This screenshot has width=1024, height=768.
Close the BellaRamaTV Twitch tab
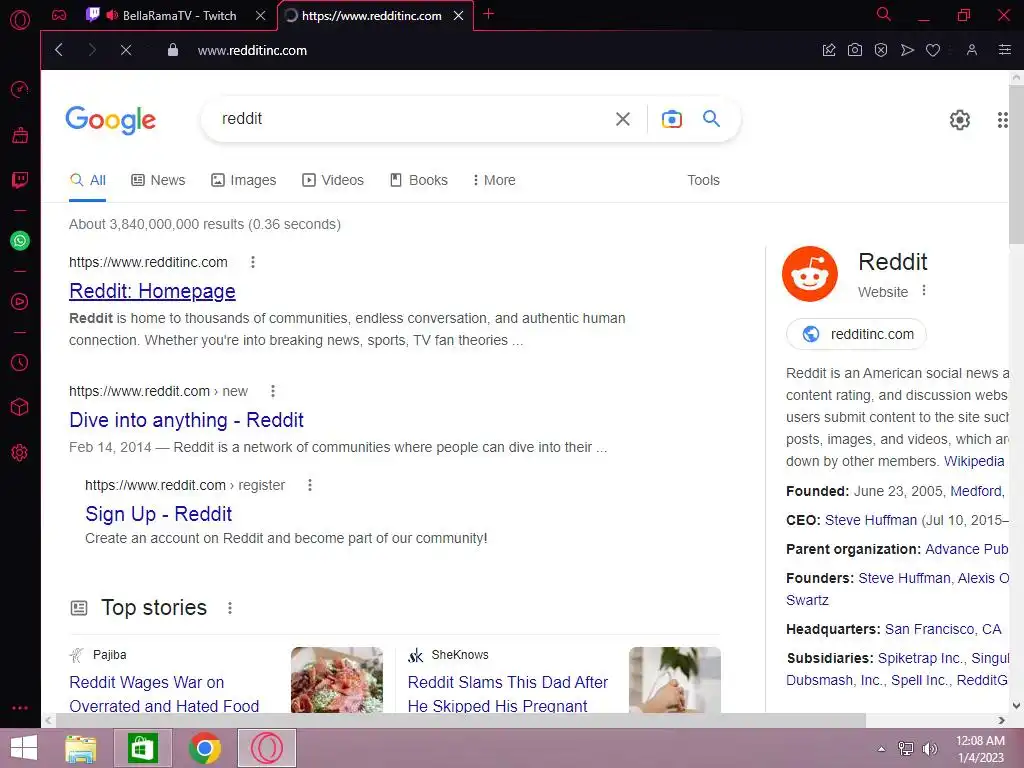pos(261,15)
